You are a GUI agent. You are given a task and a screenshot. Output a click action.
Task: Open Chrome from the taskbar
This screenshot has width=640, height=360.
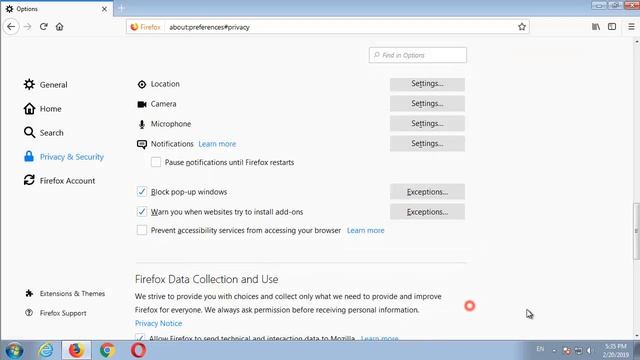click(107, 350)
